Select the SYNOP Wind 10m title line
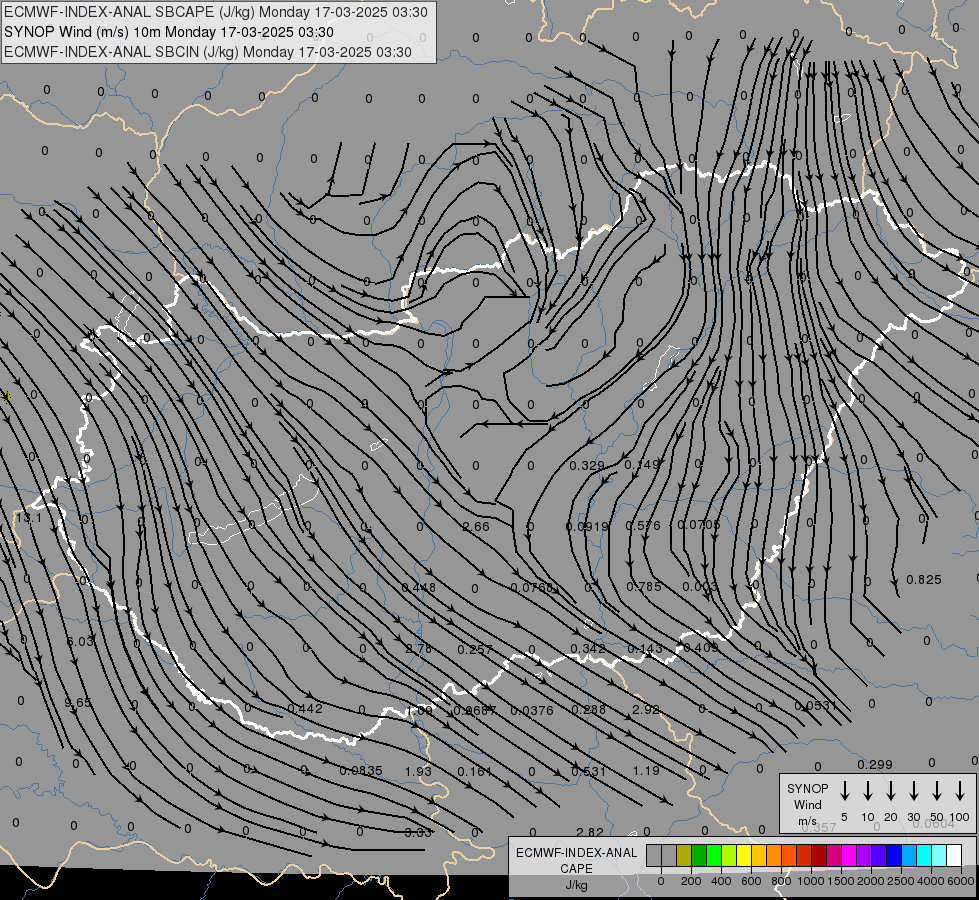Viewport: 979px width, 900px height. 169,32
